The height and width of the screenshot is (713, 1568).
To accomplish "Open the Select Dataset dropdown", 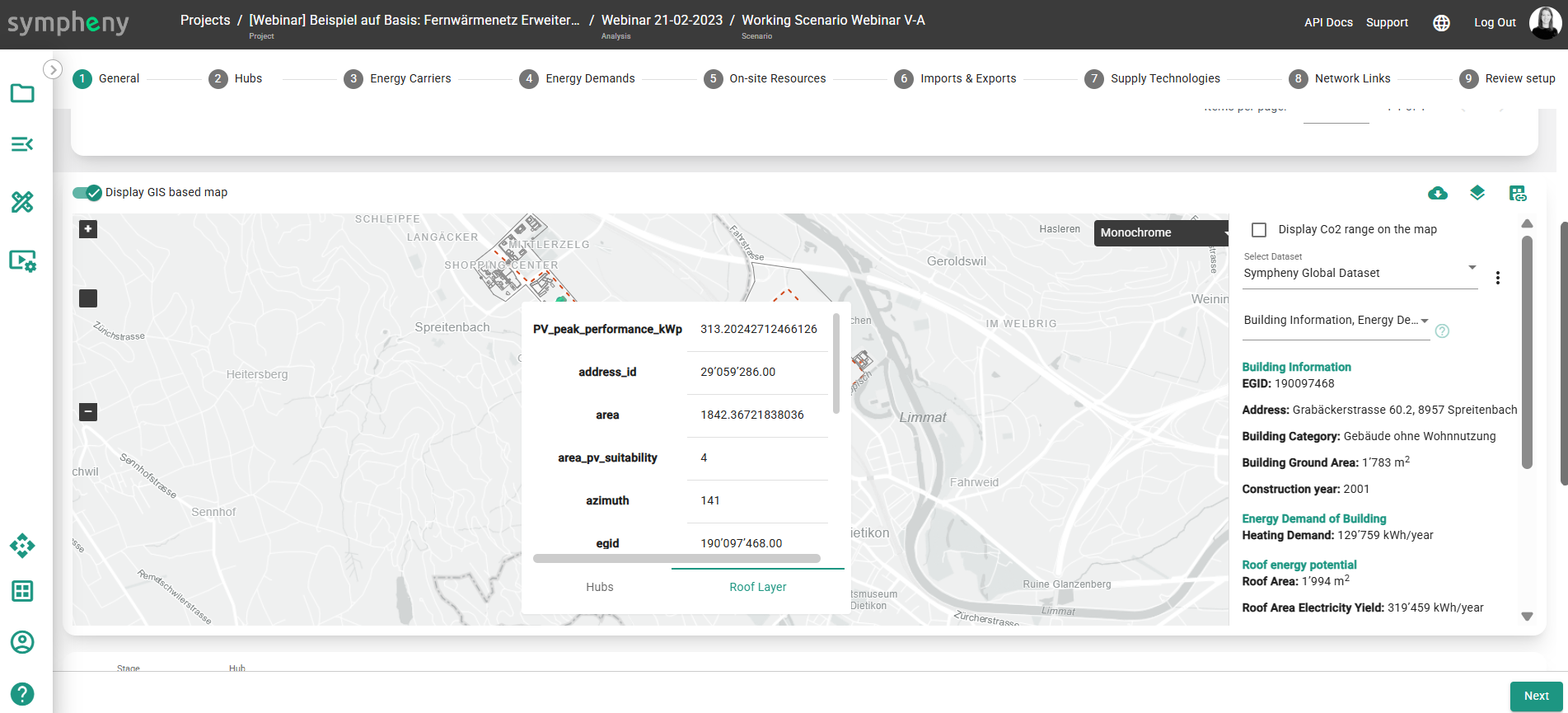I will [1360, 273].
